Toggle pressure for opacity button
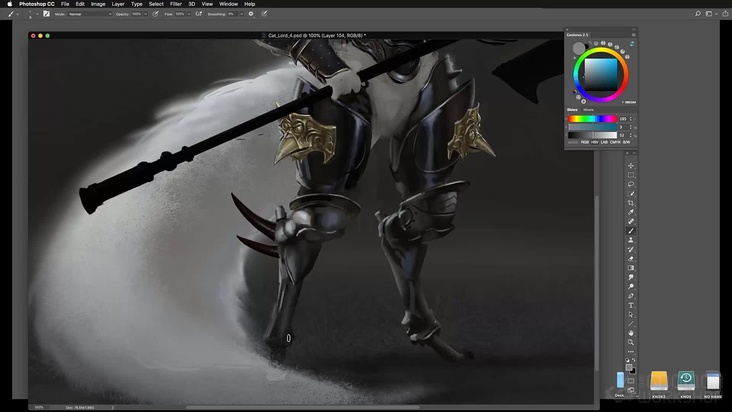This screenshot has width=732, height=412. (x=155, y=14)
